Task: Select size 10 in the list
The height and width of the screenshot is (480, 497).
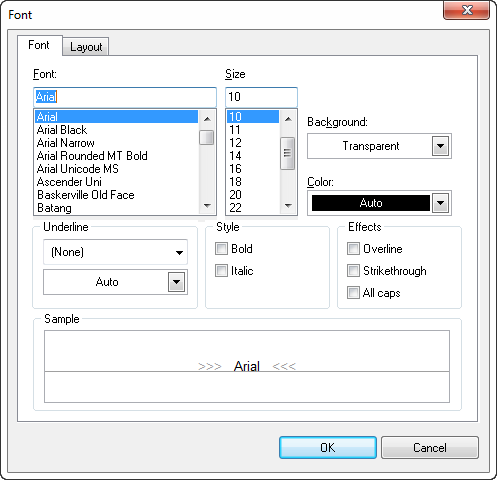Action: 253,117
